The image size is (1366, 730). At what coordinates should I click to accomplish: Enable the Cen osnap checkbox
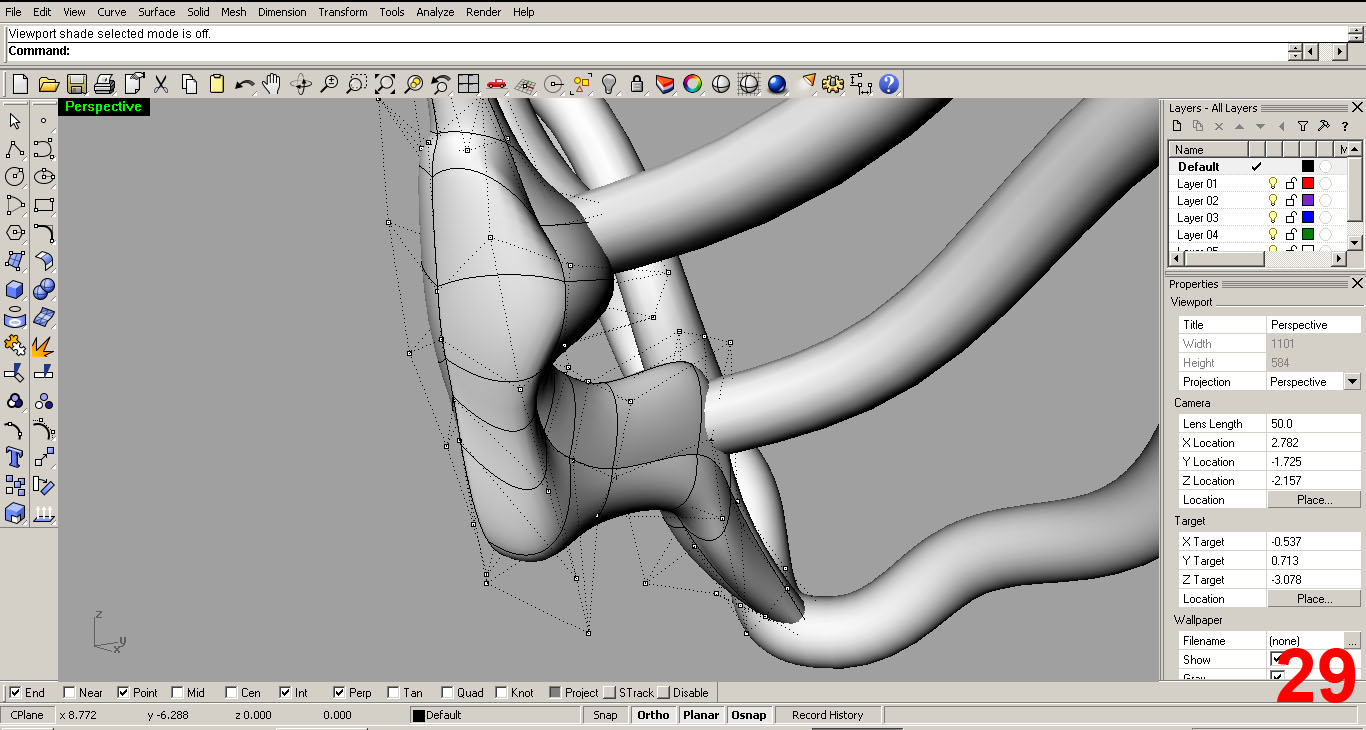(x=231, y=692)
